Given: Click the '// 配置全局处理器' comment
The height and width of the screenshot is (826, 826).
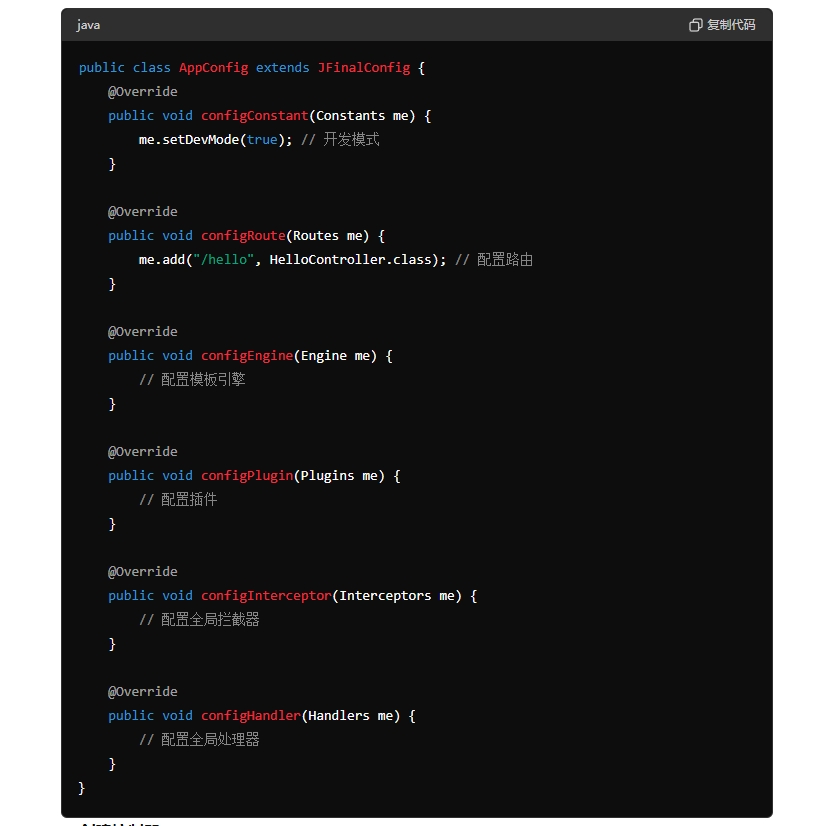Looking at the screenshot, I should [200, 740].
